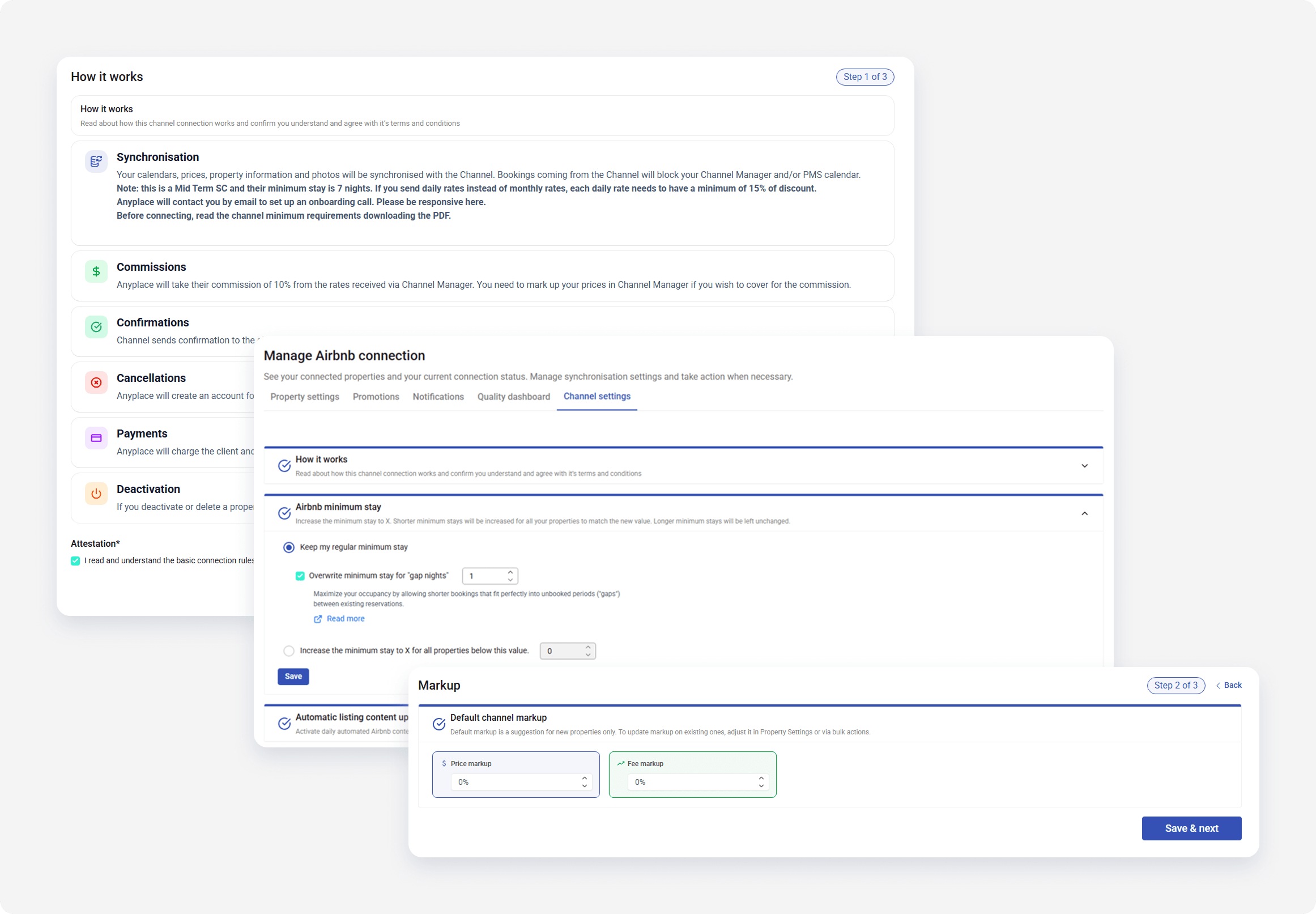Click the Price markup 0% input field
This screenshot has height=914, width=1316.
pos(521,782)
